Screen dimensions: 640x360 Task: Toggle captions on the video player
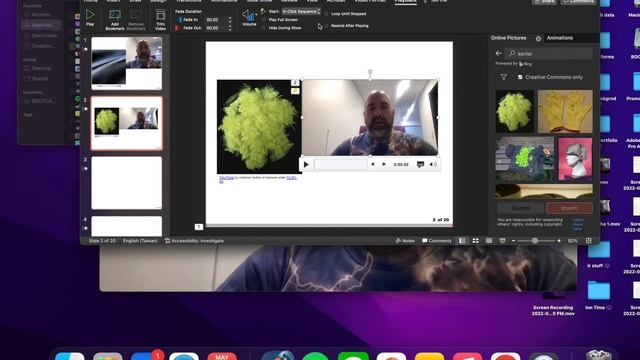coord(420,164)
